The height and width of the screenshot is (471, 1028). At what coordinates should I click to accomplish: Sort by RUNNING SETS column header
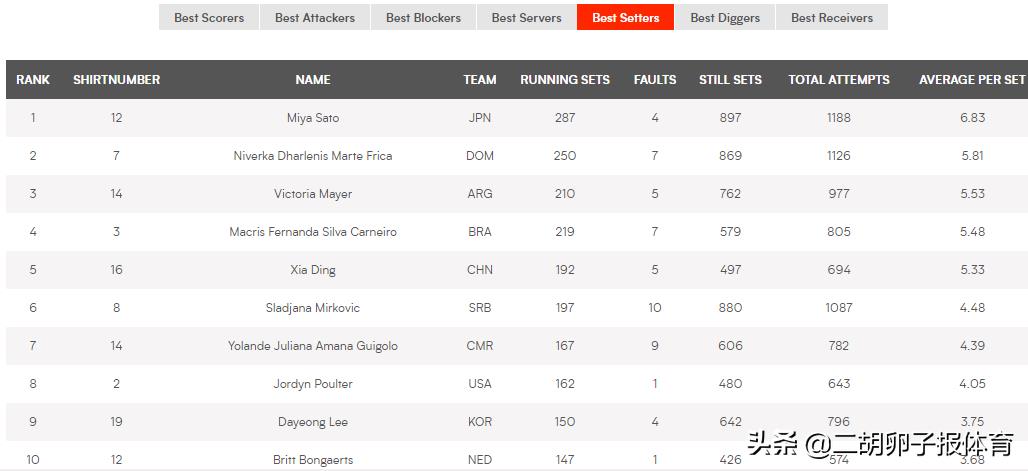tap(564, 79)
